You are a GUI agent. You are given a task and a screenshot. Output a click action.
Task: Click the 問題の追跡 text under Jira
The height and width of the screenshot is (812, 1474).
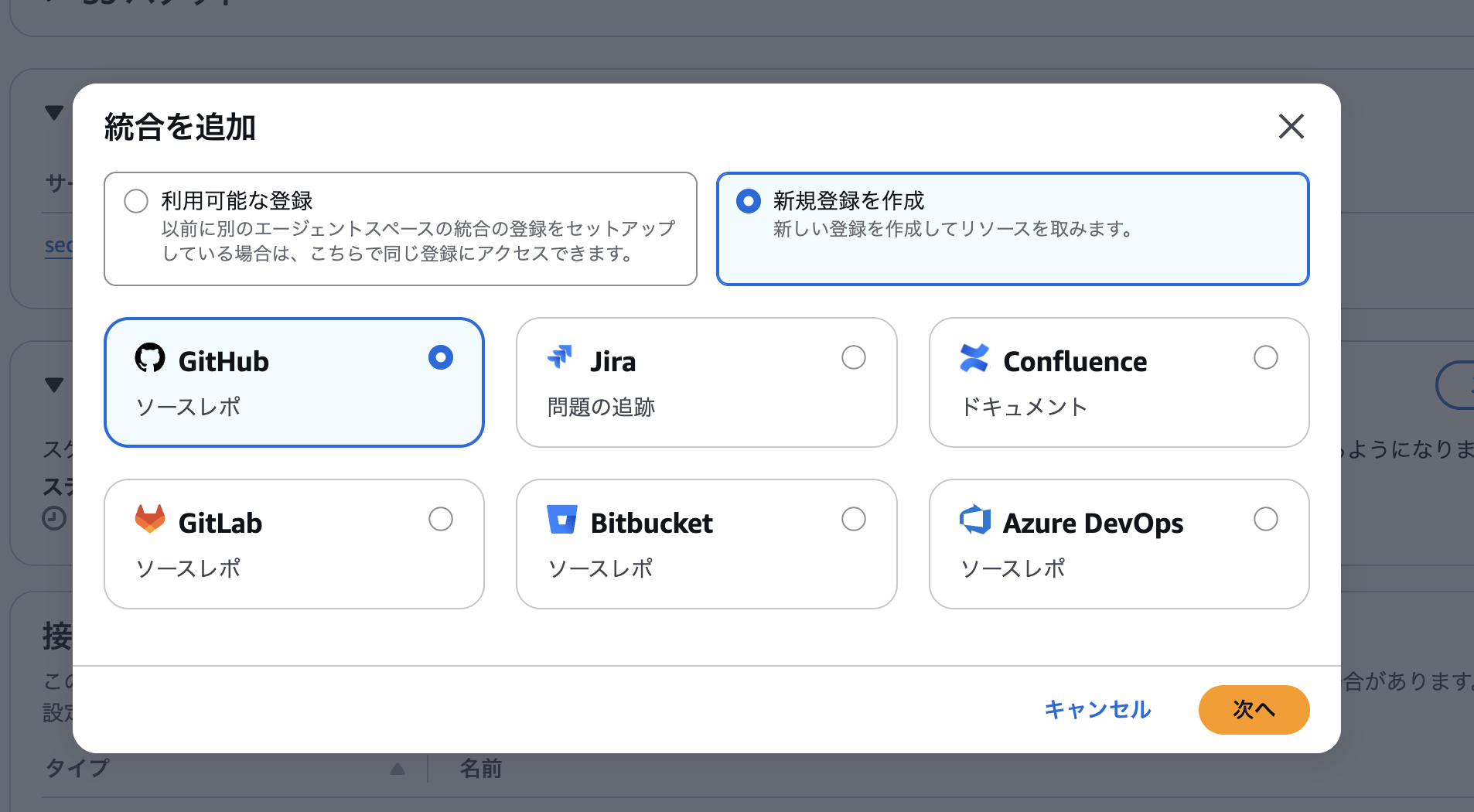point(601,407)
